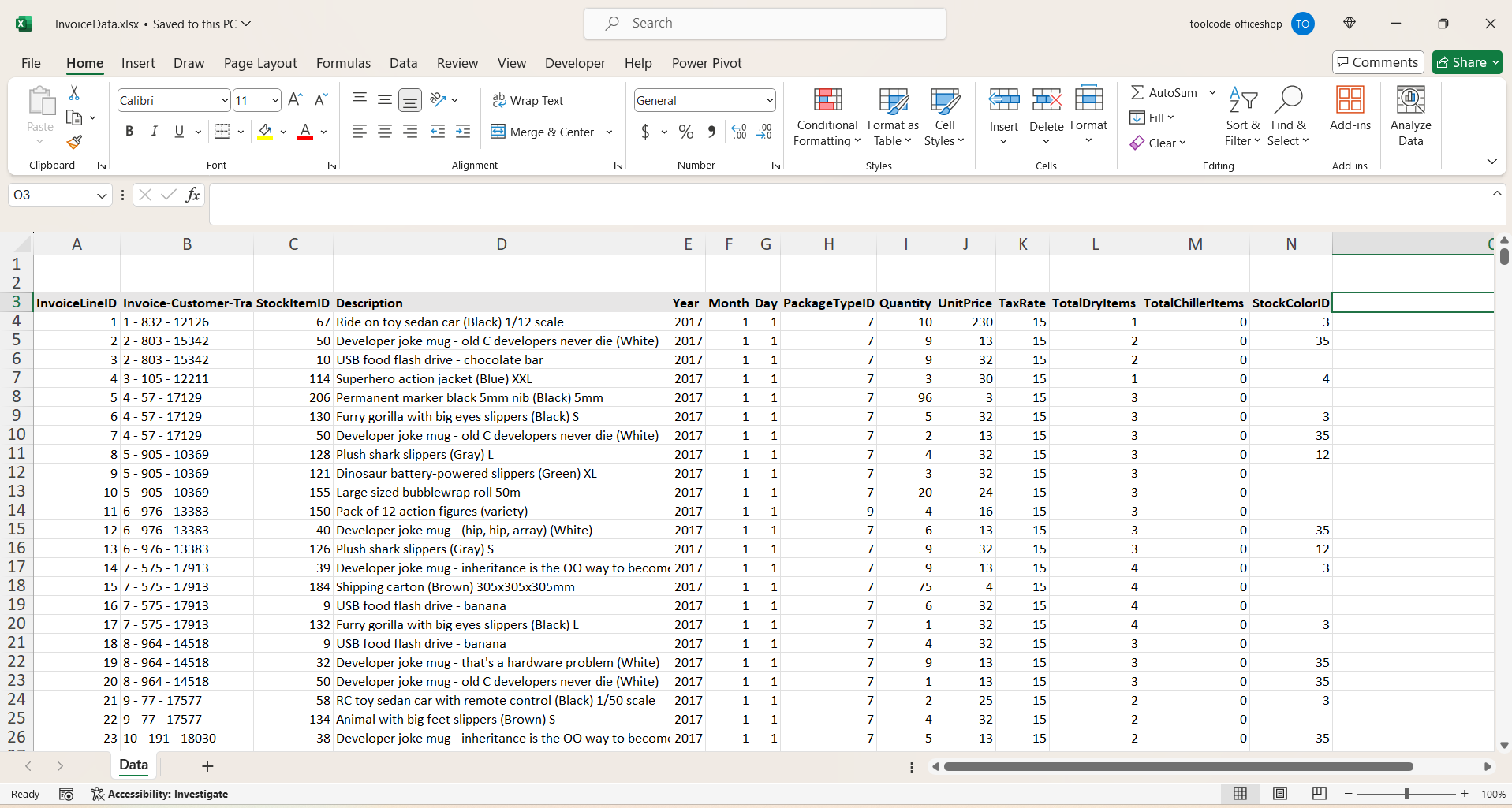Viewport: 1512px width, 808px height.
Task: Expand the Name Box dropdown arrow
Action: pos(102,195)
